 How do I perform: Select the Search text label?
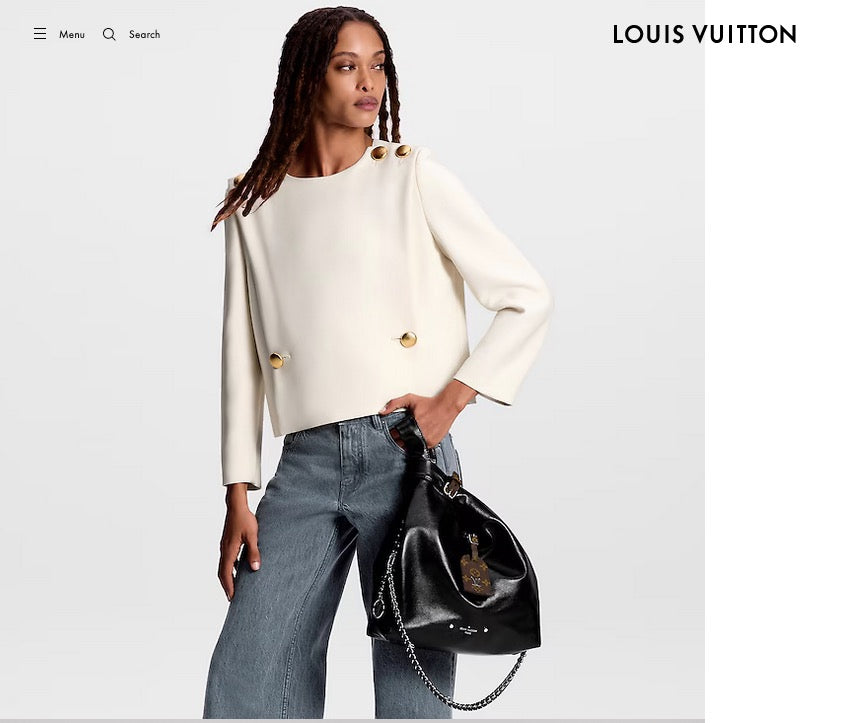(x=144, y=34)
